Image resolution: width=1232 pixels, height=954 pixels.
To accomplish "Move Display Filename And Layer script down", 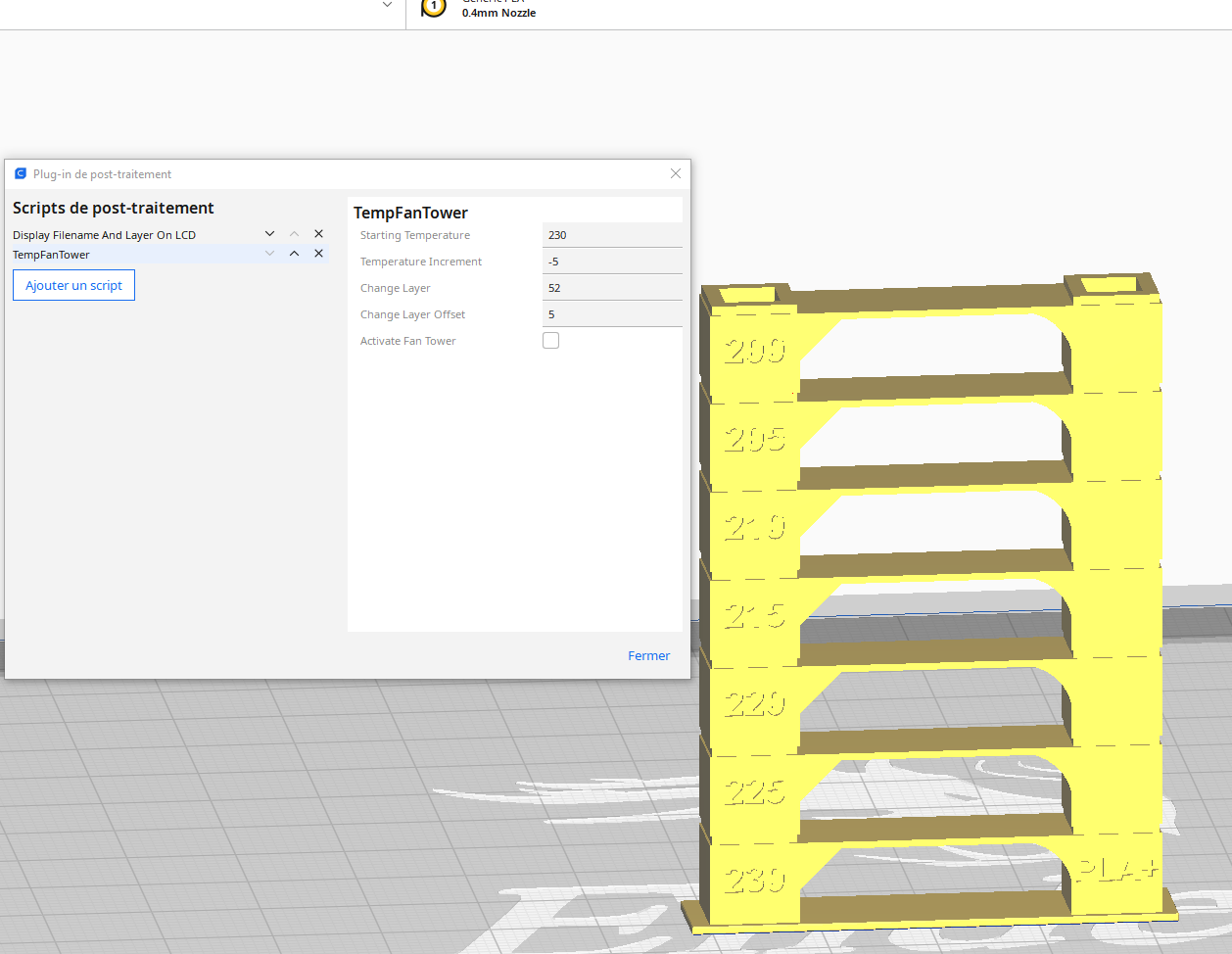I will coord(269,234).
